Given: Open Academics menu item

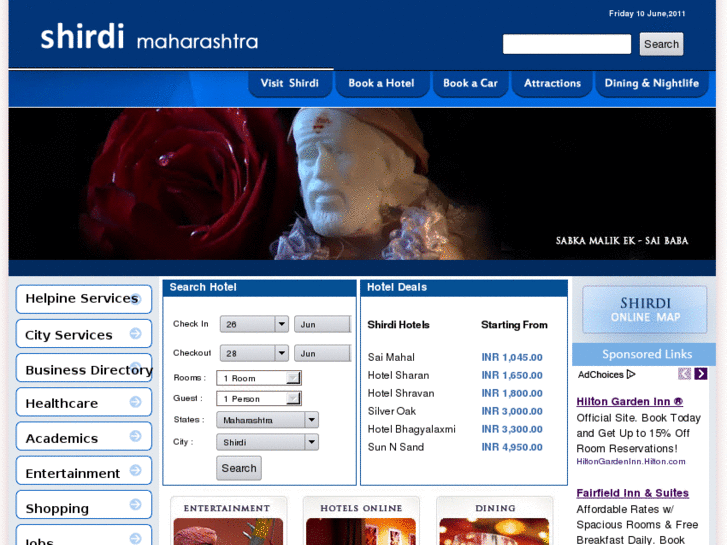Looking at the screenshot, I should pyautogui.click(x=84, y=436).
